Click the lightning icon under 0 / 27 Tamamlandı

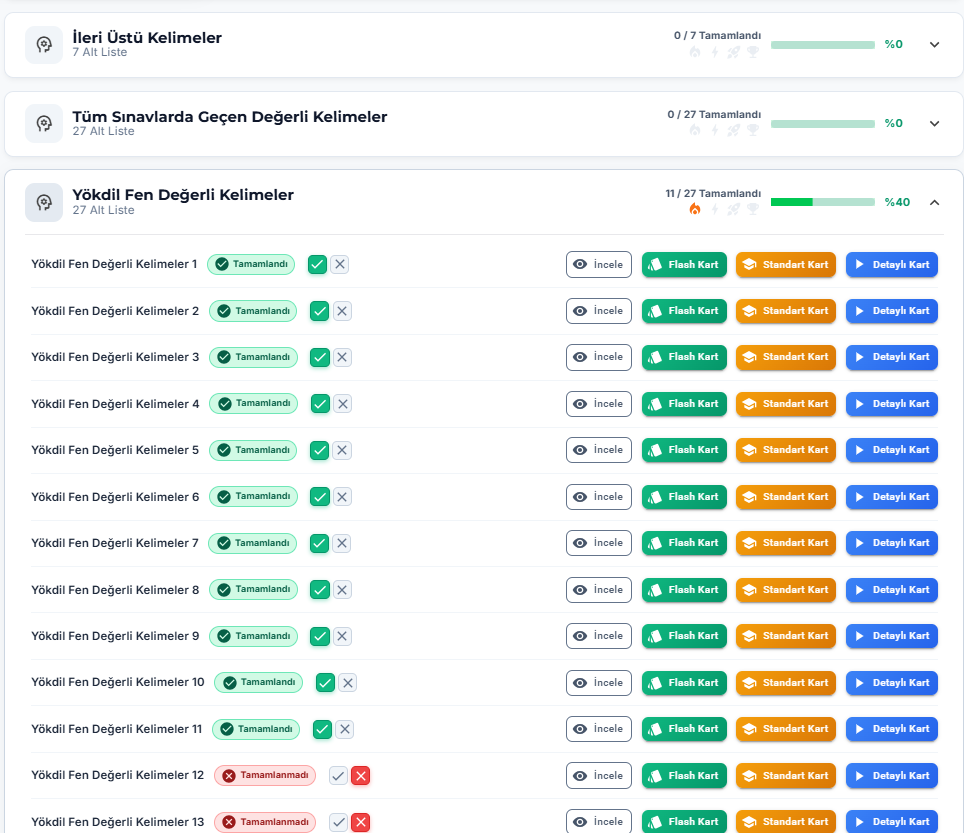point(714,130)
